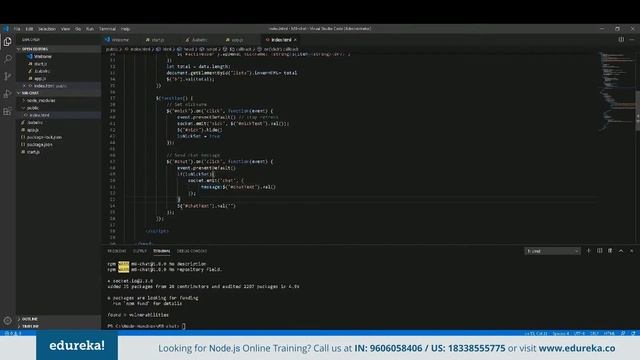Open the Explorer view in activity bar

7,42
